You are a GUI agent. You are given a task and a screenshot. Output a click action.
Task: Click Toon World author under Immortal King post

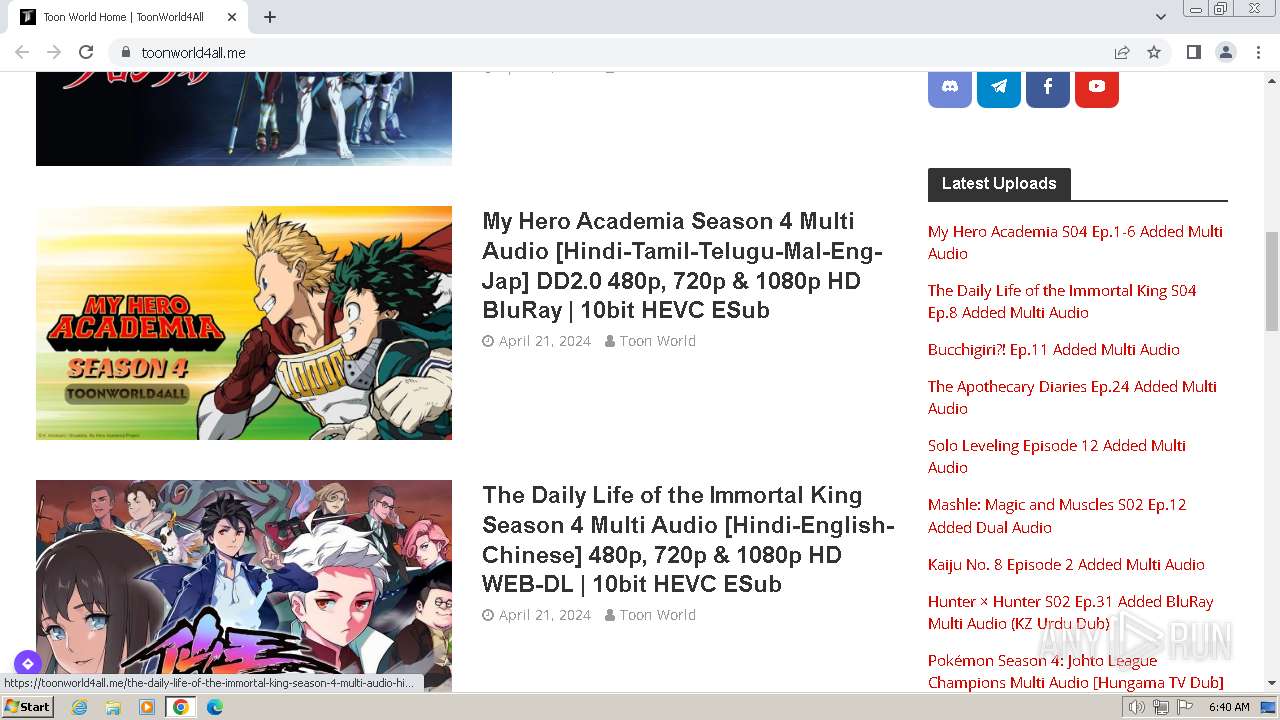pos(657,615)
